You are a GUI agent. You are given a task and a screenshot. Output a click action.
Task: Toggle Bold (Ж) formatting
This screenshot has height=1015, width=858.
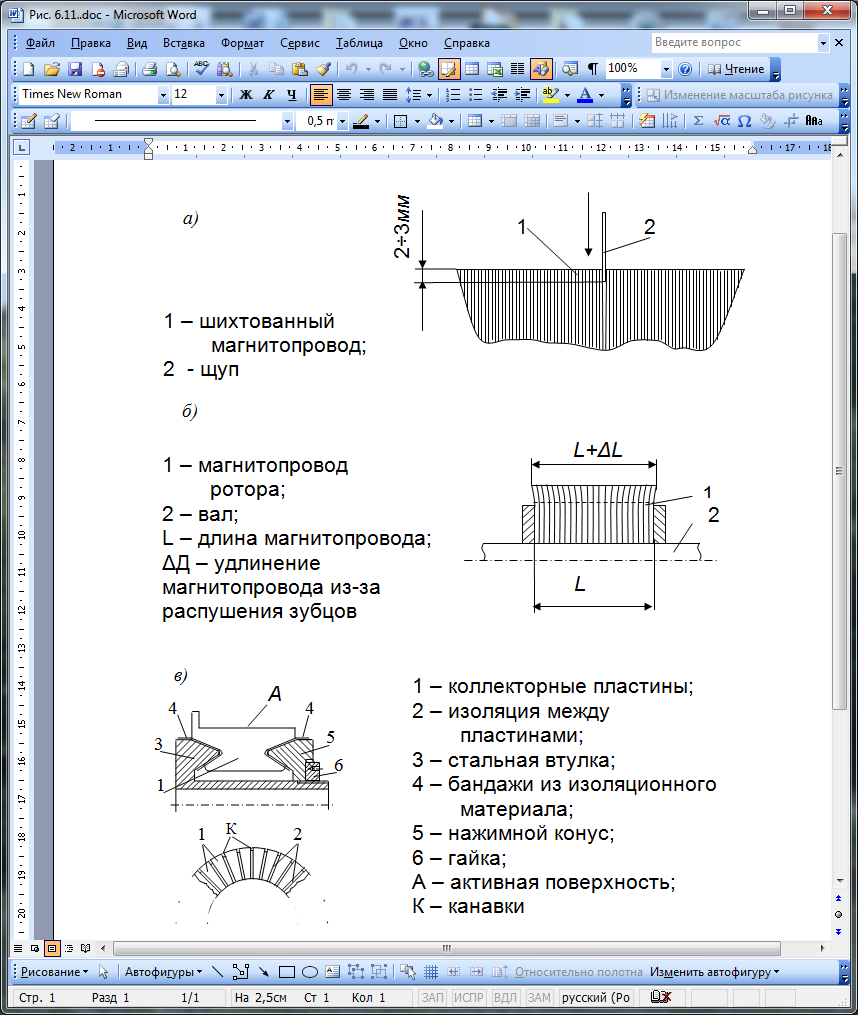(246, 95)
